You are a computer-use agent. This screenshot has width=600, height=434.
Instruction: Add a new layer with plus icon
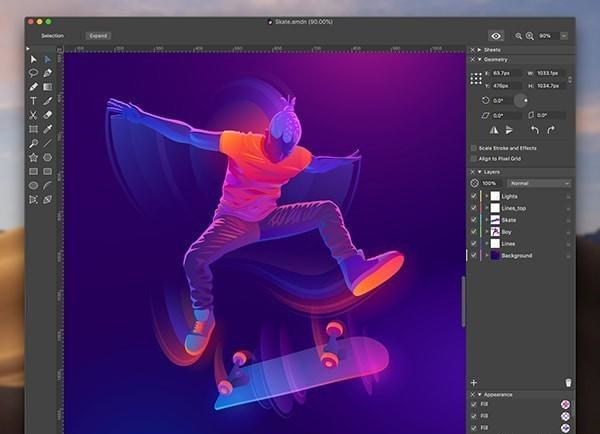tap(474, 382)
